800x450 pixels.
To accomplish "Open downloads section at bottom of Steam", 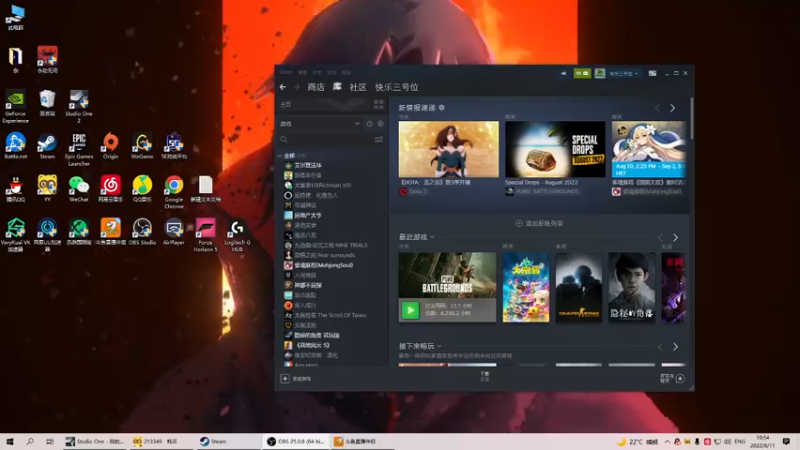I will (485, 377).
